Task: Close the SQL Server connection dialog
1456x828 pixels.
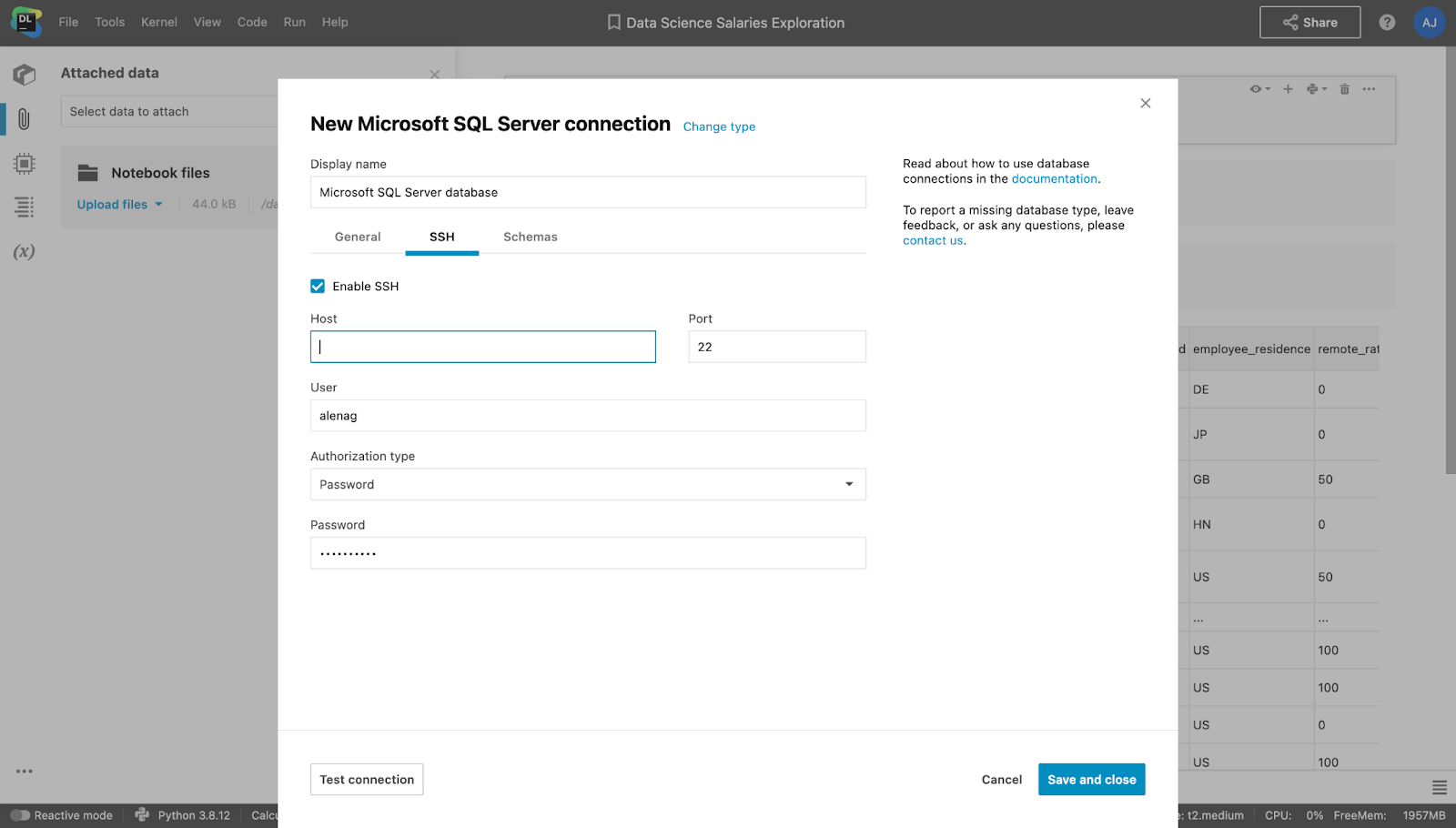Action: pyautogui.click(x=1146, y=103)
